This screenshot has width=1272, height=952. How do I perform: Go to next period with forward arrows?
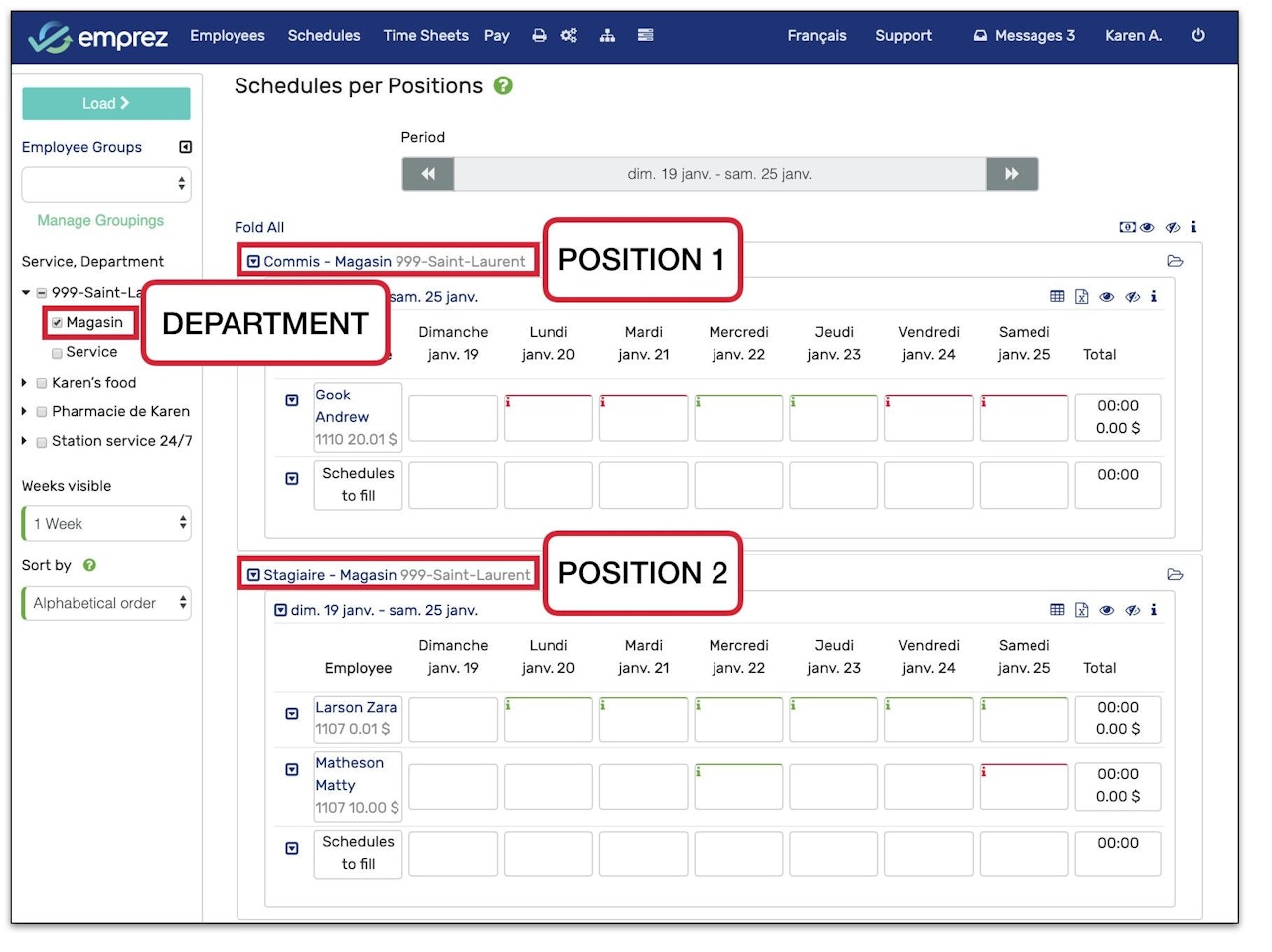point(1012,174)
